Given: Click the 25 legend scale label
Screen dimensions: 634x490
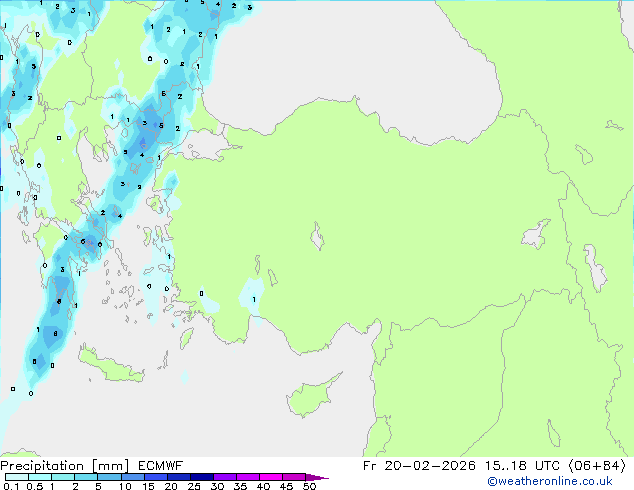Looking at the screenshot, I should [194, 486].
